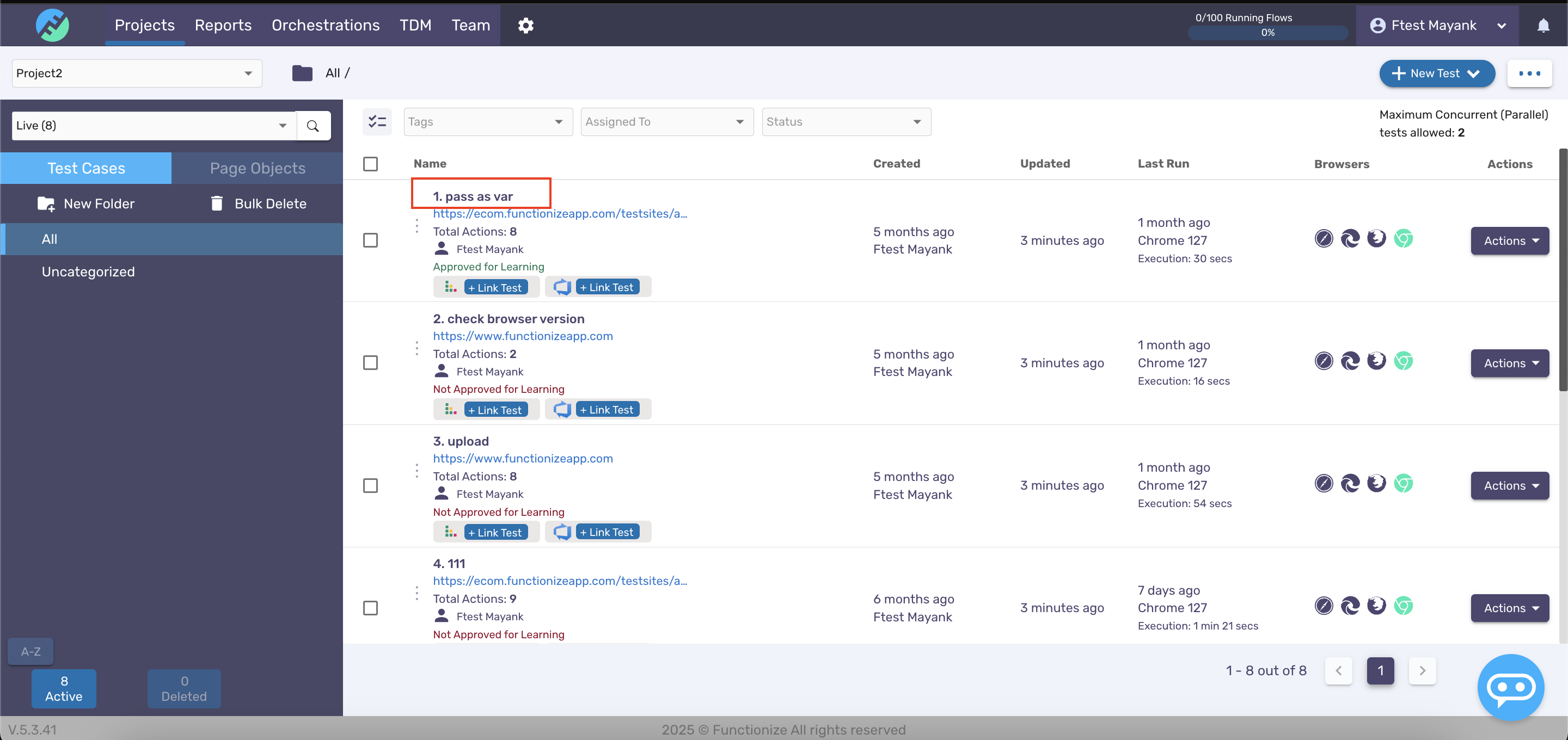This screenshot has width=1568, height=740.
Task: Open Actions menu for test 111
Action: 1510,608
